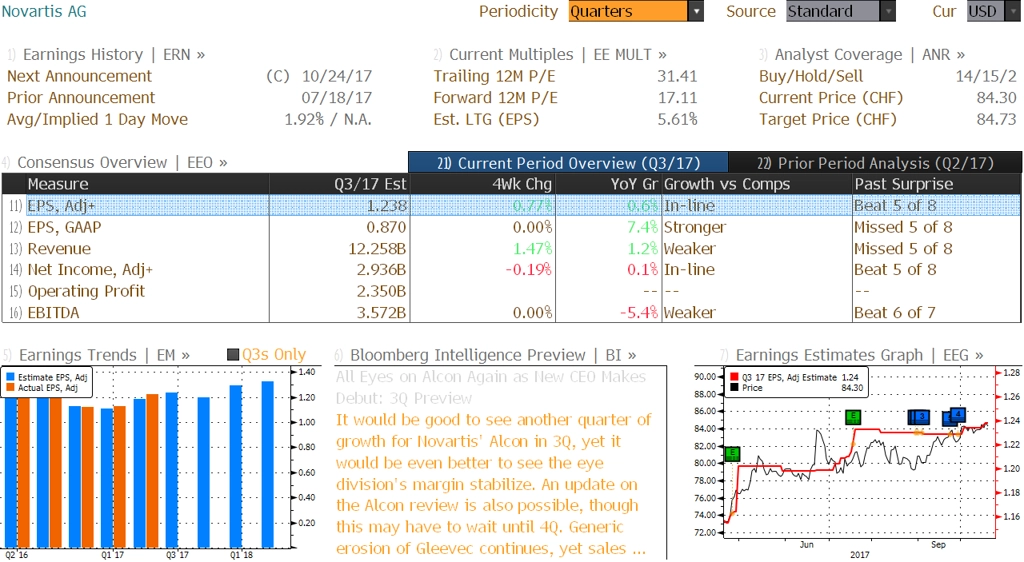
Task: Click the green E marker near 82.00 level
Action: [x=732, y=453]
